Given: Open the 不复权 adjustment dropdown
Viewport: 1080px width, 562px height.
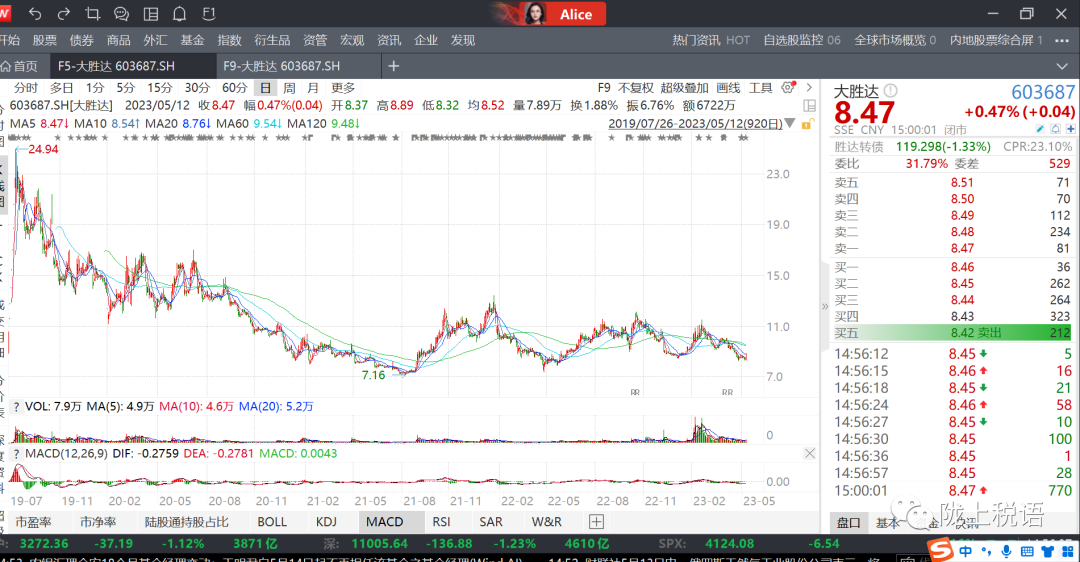Looking at the screenshot, I should (x=635, y=87).
